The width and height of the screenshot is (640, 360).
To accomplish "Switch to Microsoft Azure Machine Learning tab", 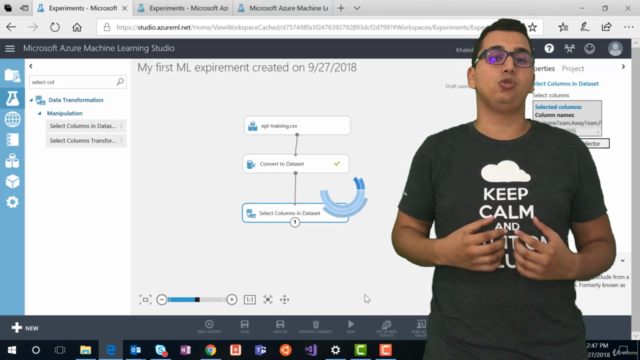I will pos(283,8).
